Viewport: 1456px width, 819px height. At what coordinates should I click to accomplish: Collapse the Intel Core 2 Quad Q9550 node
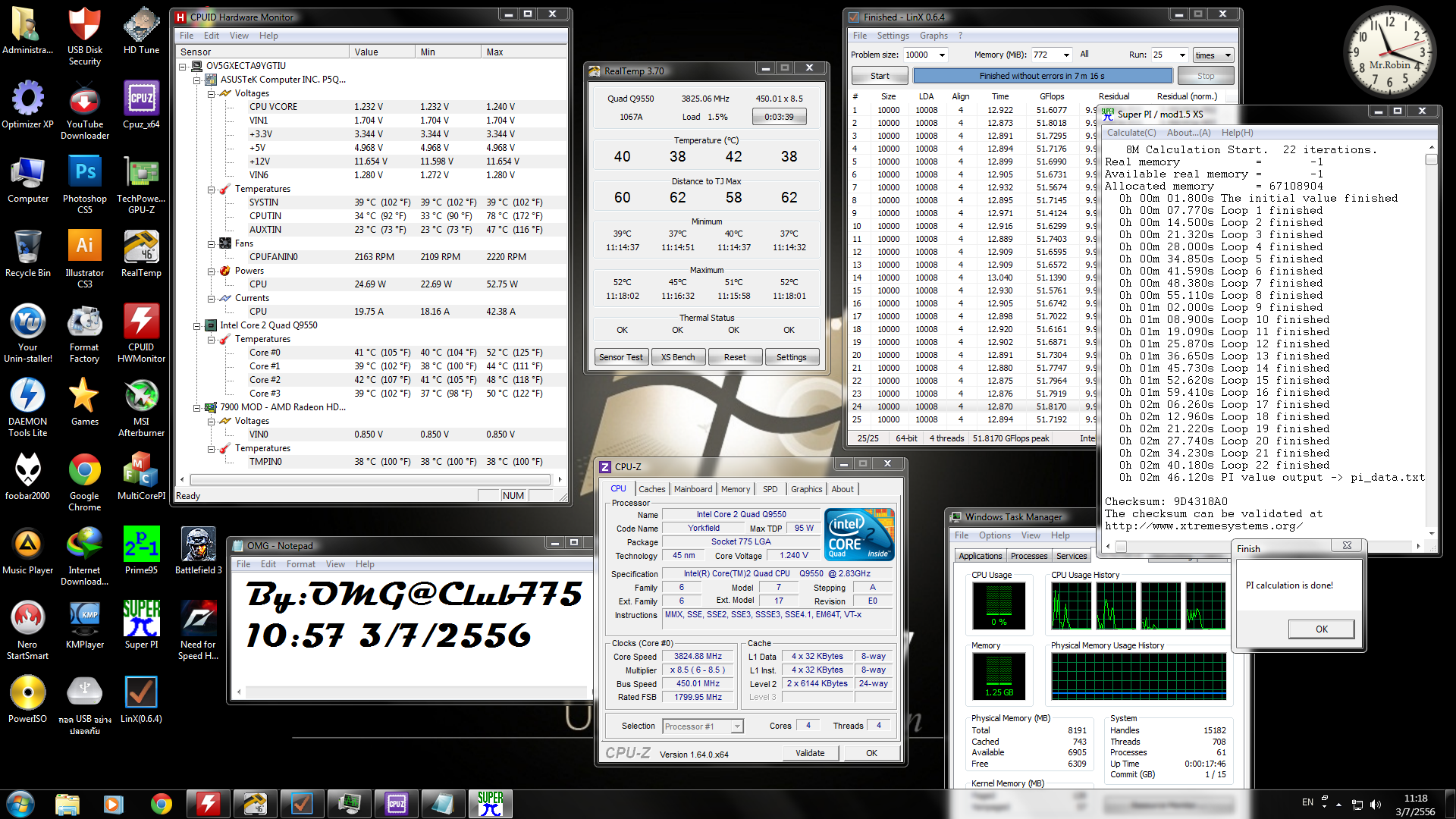tap(197, 325)
